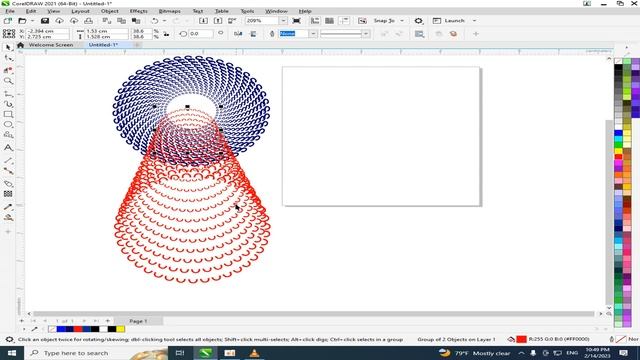Toggle show grid button

pos(329,21)
